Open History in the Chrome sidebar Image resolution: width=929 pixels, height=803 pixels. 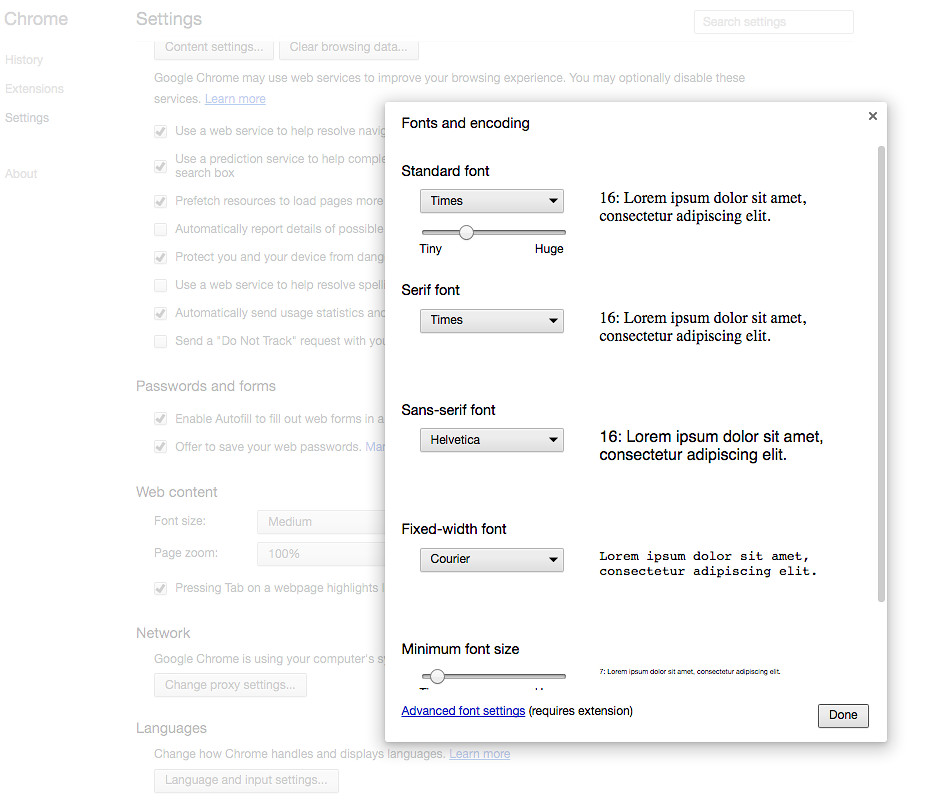(24, 60)
